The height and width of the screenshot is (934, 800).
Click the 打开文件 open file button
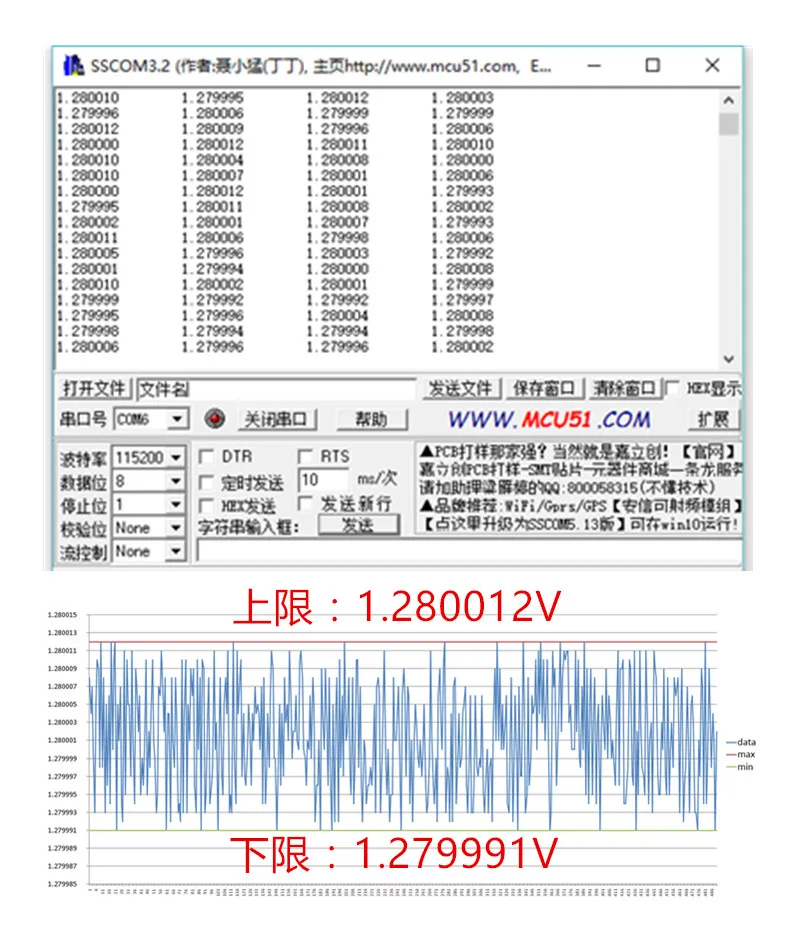tap(94, 389)
